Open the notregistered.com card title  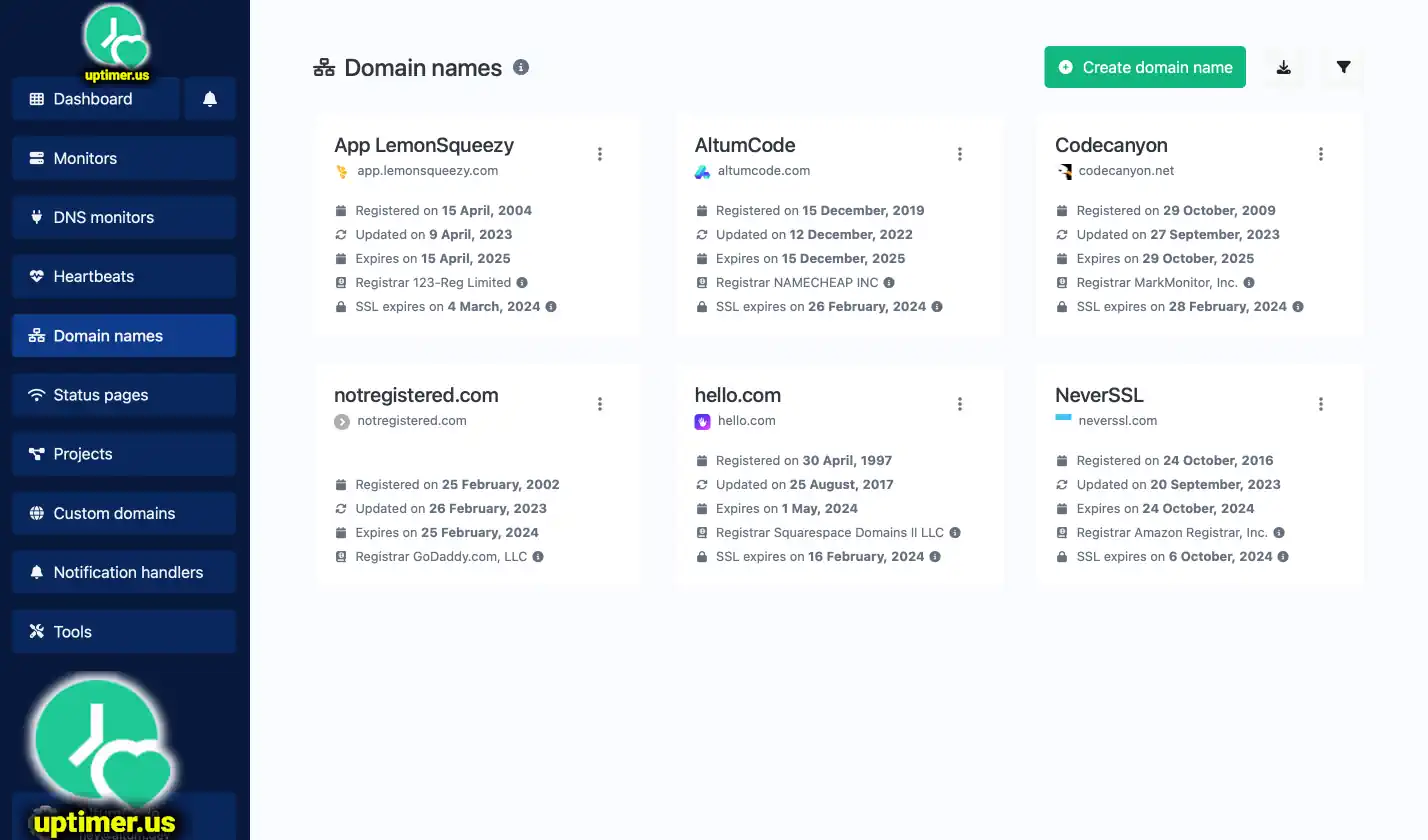[x=416, y=395]
